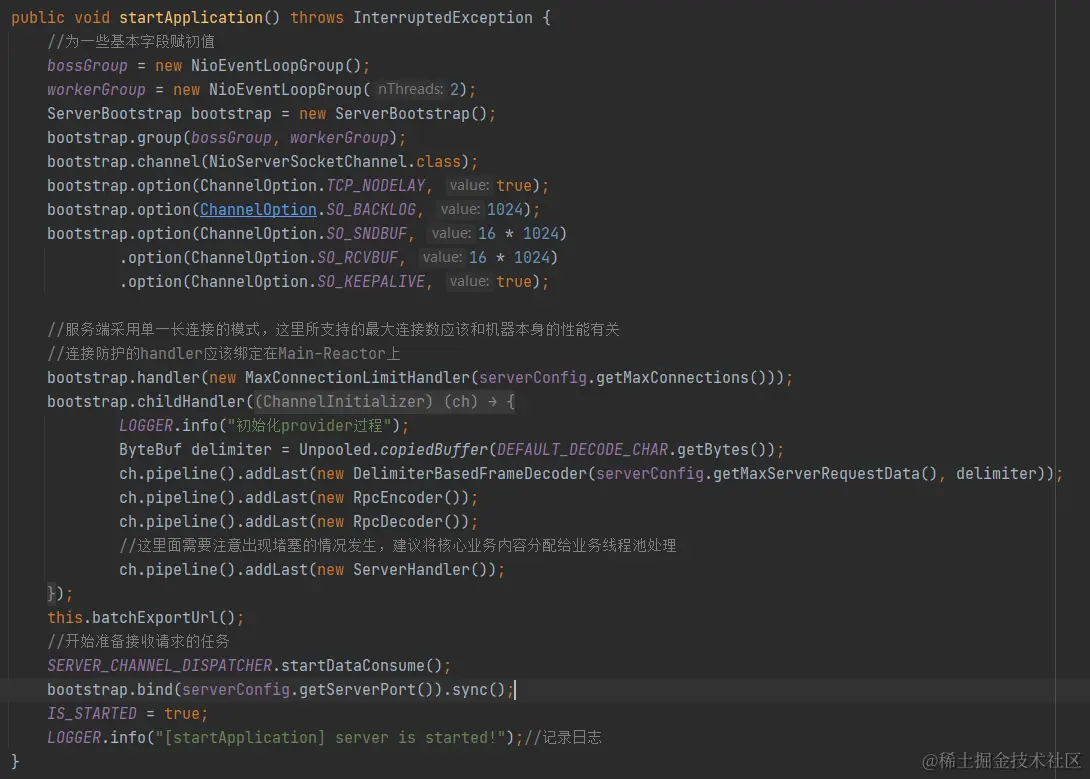The image size is (1090, 779).
Task: Click the comment mentioning Main-Reactor
Action: tap(224, 354)
